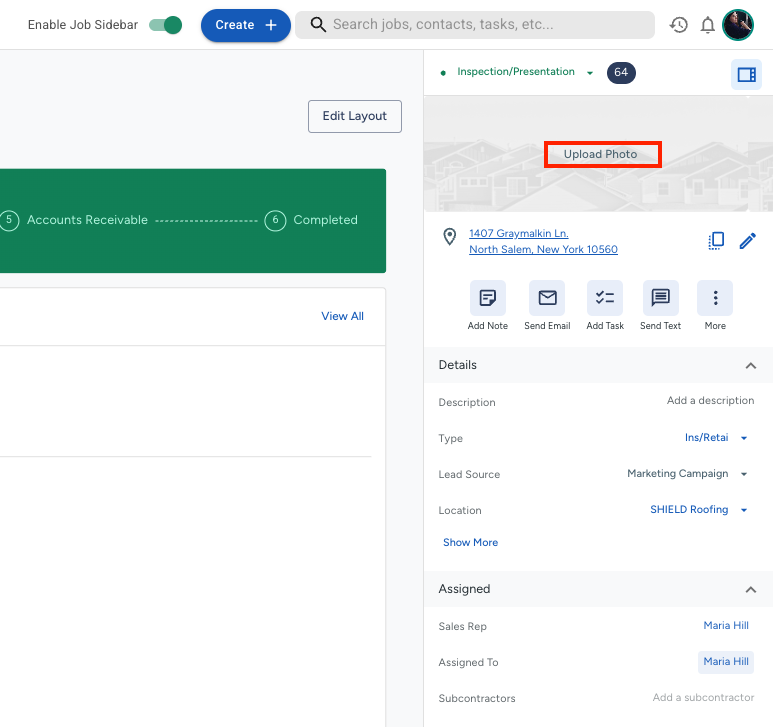Image resolution: width=773 pixels, height=727 pixels.
Task: Collapse the Assigned section
Action: 750,589
